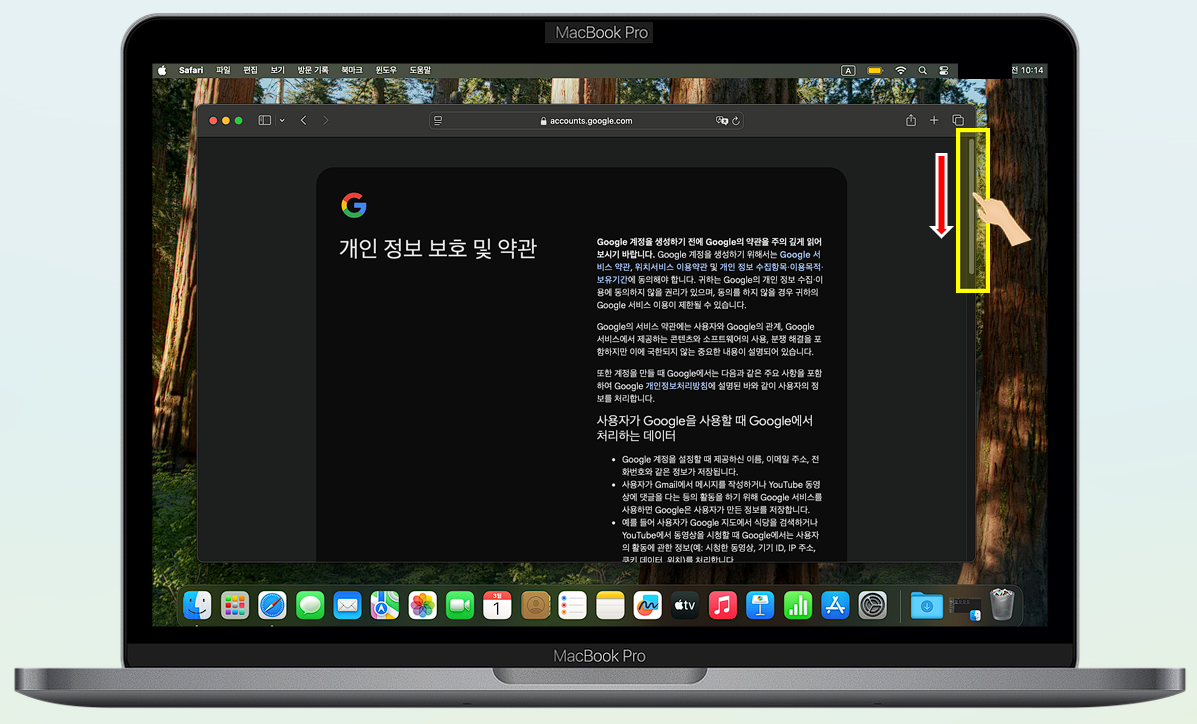
Task: Reload the page with refresh icon
Action: [x=736, y=121]
